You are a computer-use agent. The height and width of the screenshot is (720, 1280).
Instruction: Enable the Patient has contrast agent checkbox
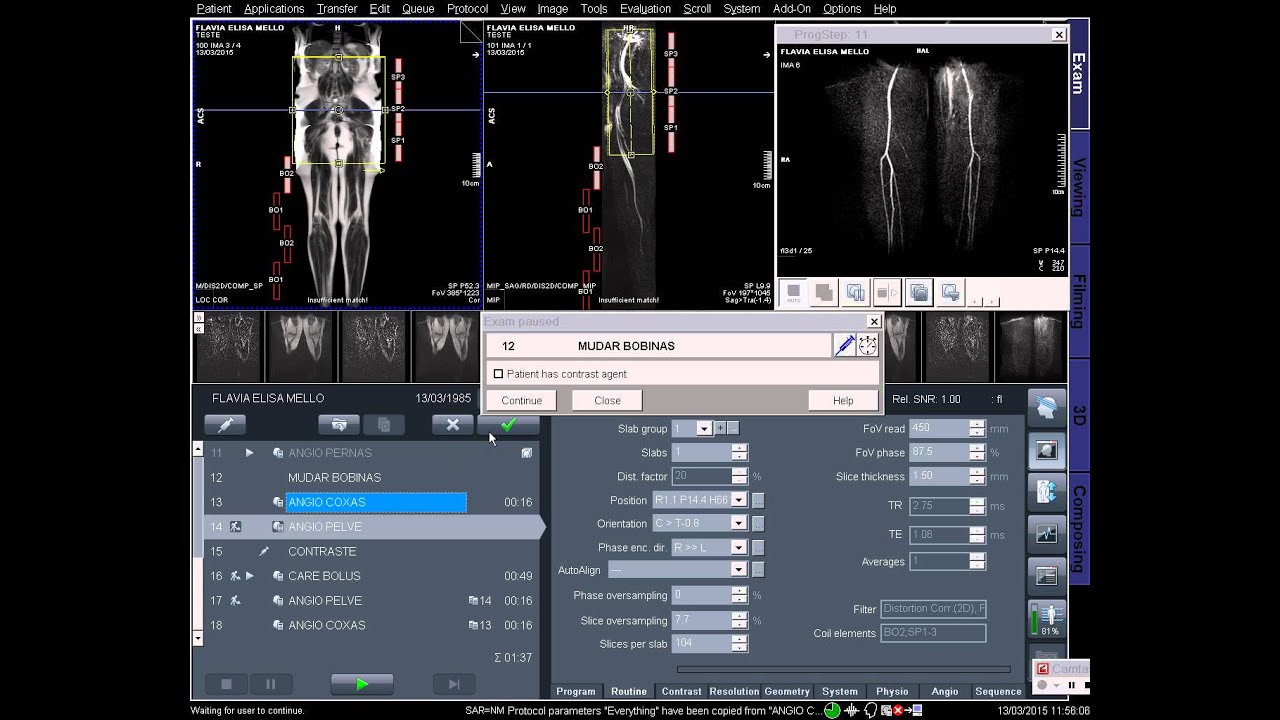coord(498,374)
